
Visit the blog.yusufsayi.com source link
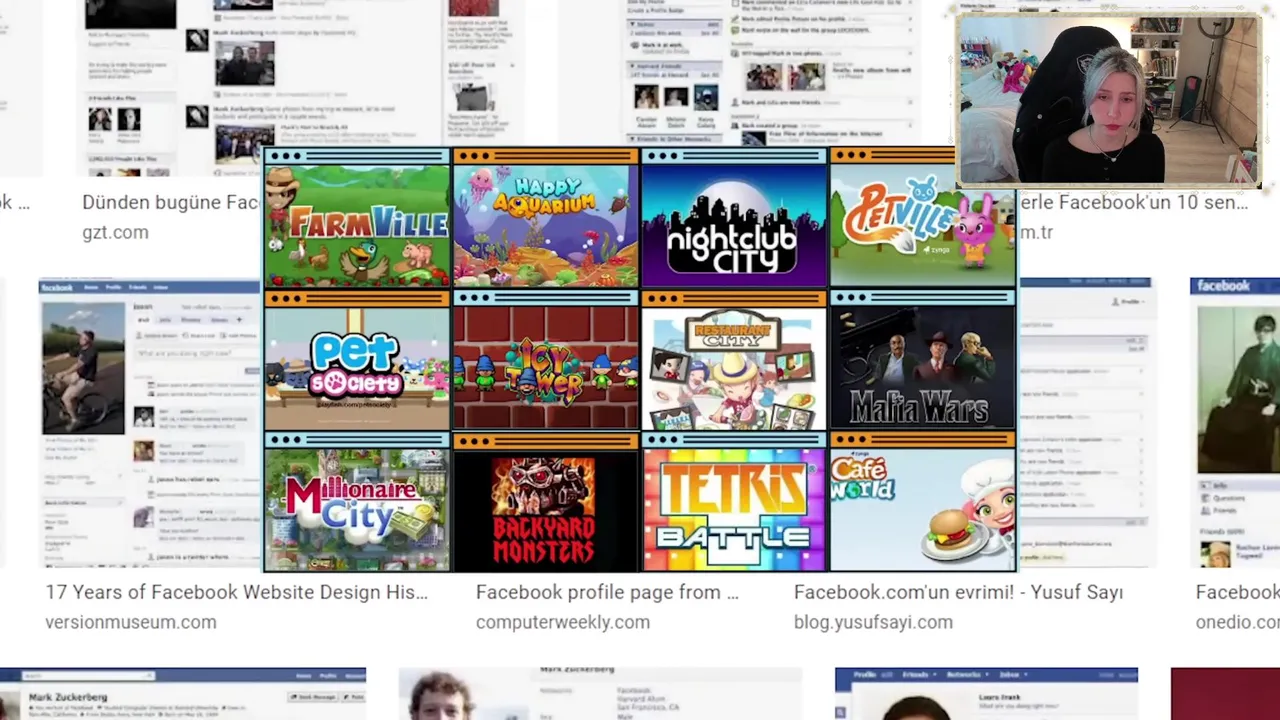point(873,622)
